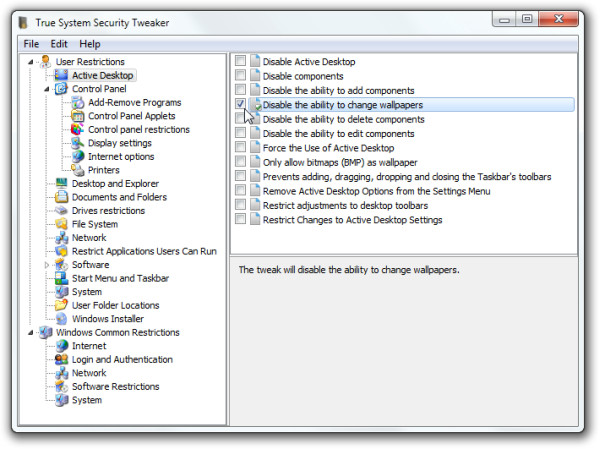
Task: Tick Force the Use of Active Desktop
Action: pos(240,147)
